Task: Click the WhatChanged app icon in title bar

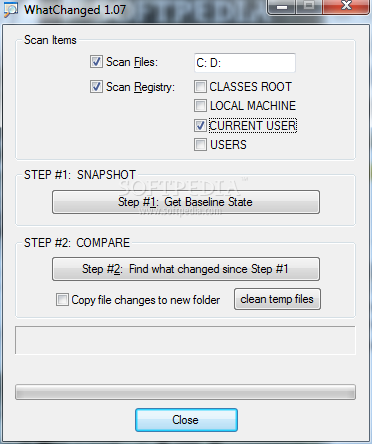Action: 11,10
